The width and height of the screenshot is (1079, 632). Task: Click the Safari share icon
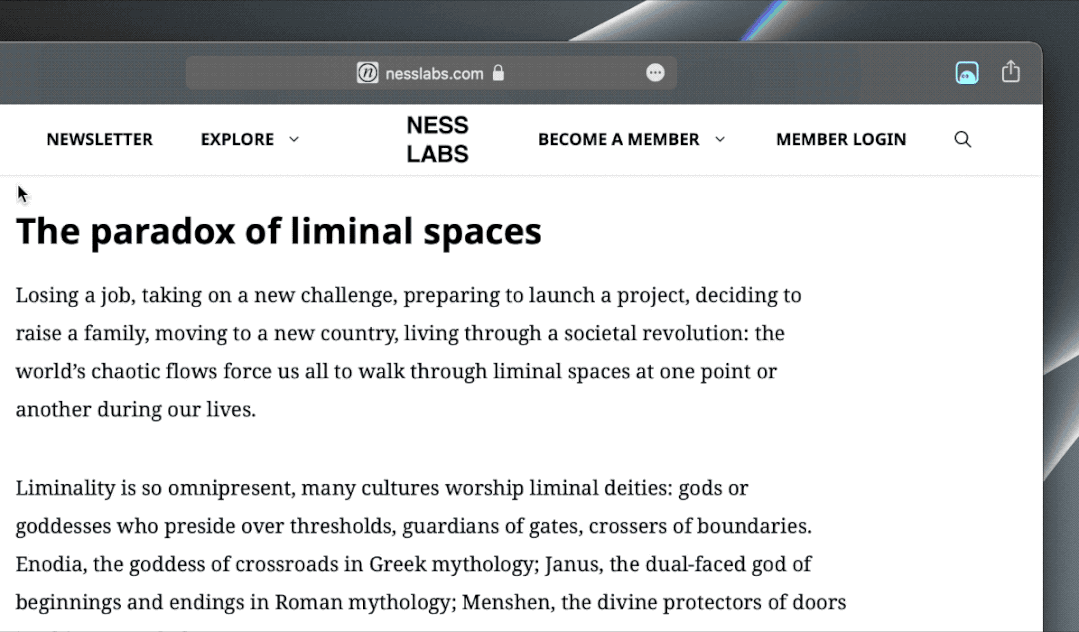point(1010,72)
